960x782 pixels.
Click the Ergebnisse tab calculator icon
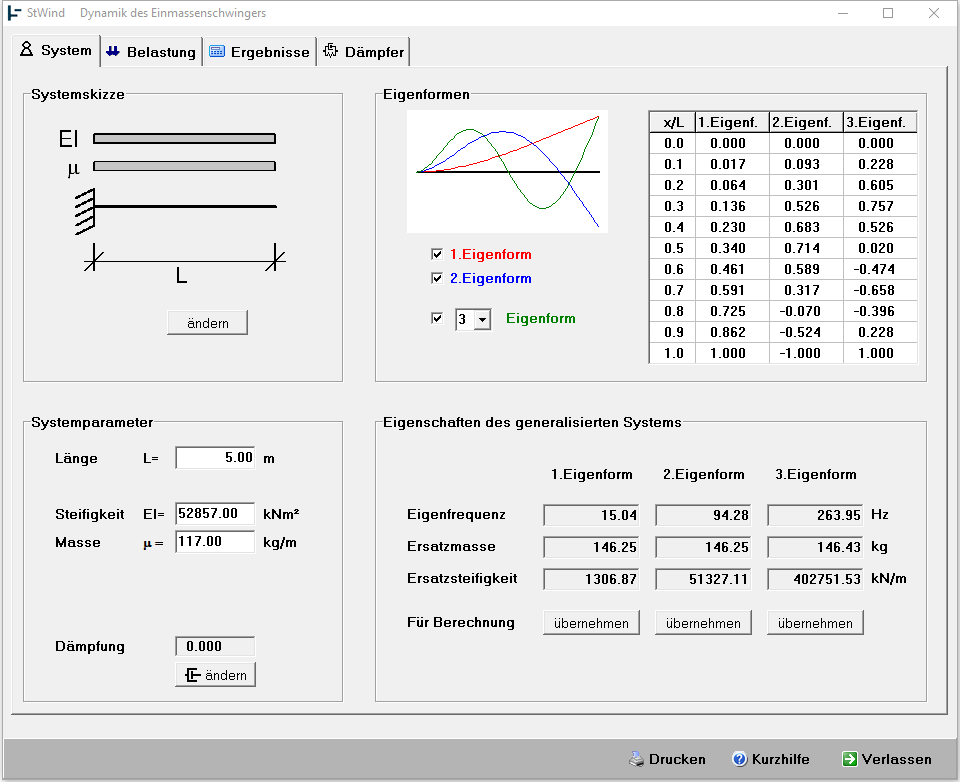coord(217,51)
